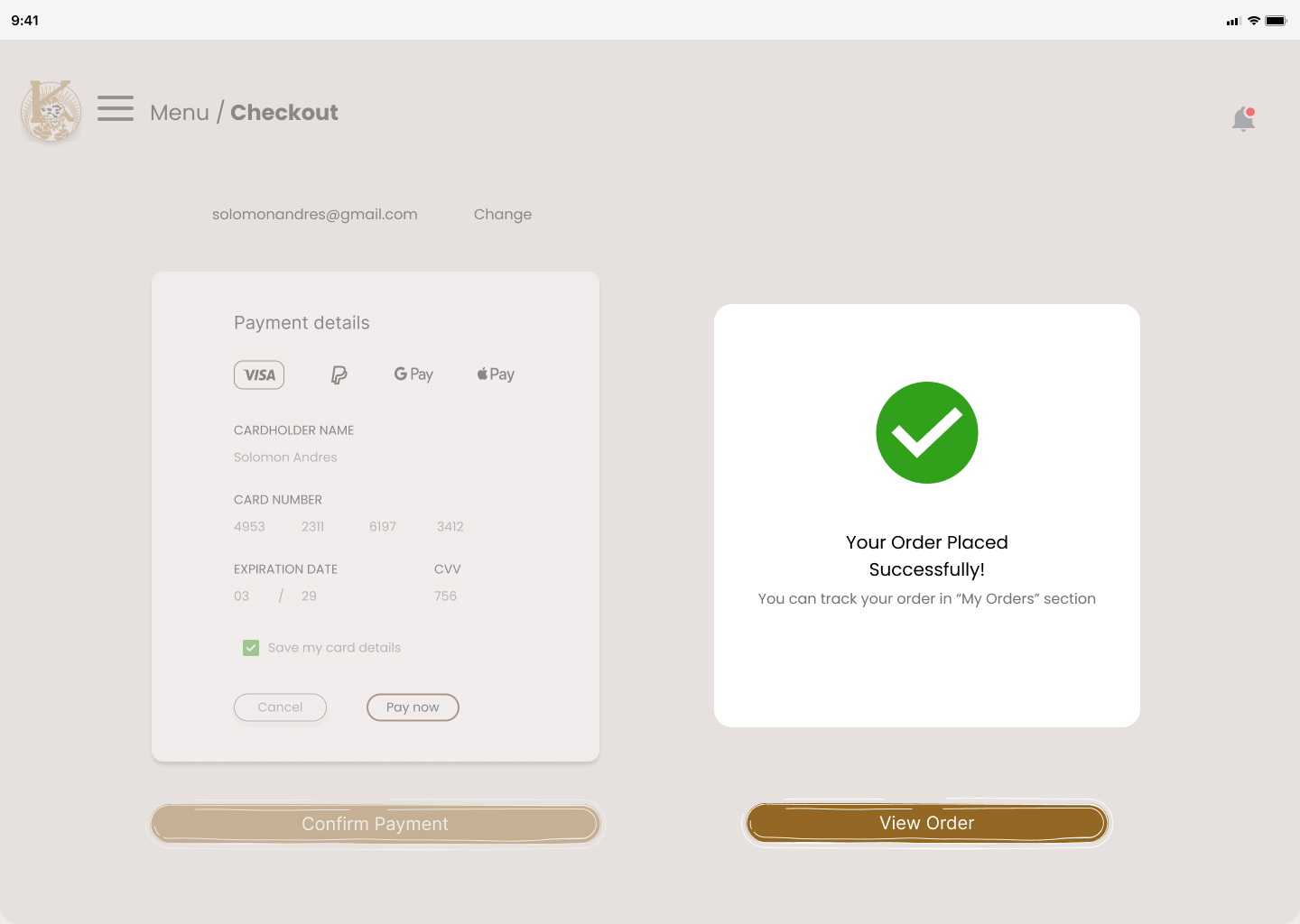Click Change next to the email
Viewport: 1300px width, 924px height.
click(x=503, y=215)
